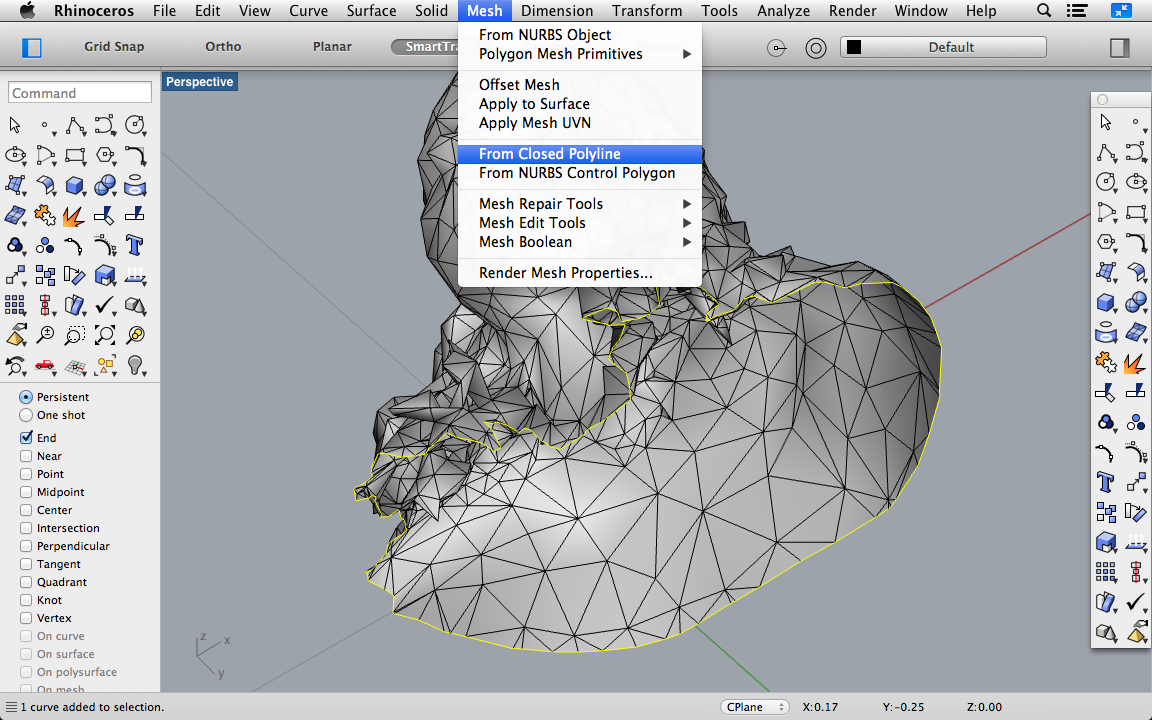Image resolution: width=1152 pixels, height=720 pixels.
Task: Select the Explode tool in left toolbar
Action: click(75, 215)
